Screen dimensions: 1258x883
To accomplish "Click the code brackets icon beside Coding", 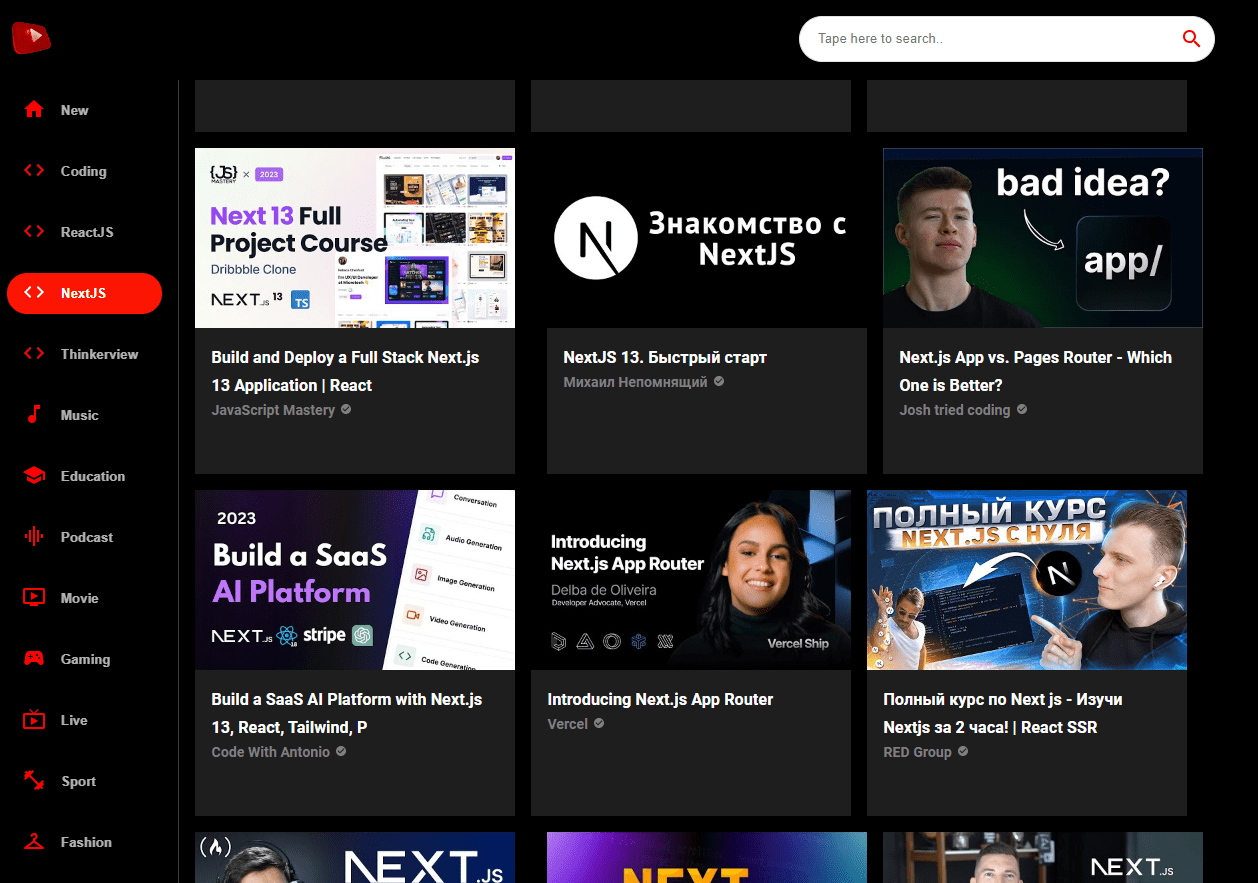I will (x=34, y=171).
